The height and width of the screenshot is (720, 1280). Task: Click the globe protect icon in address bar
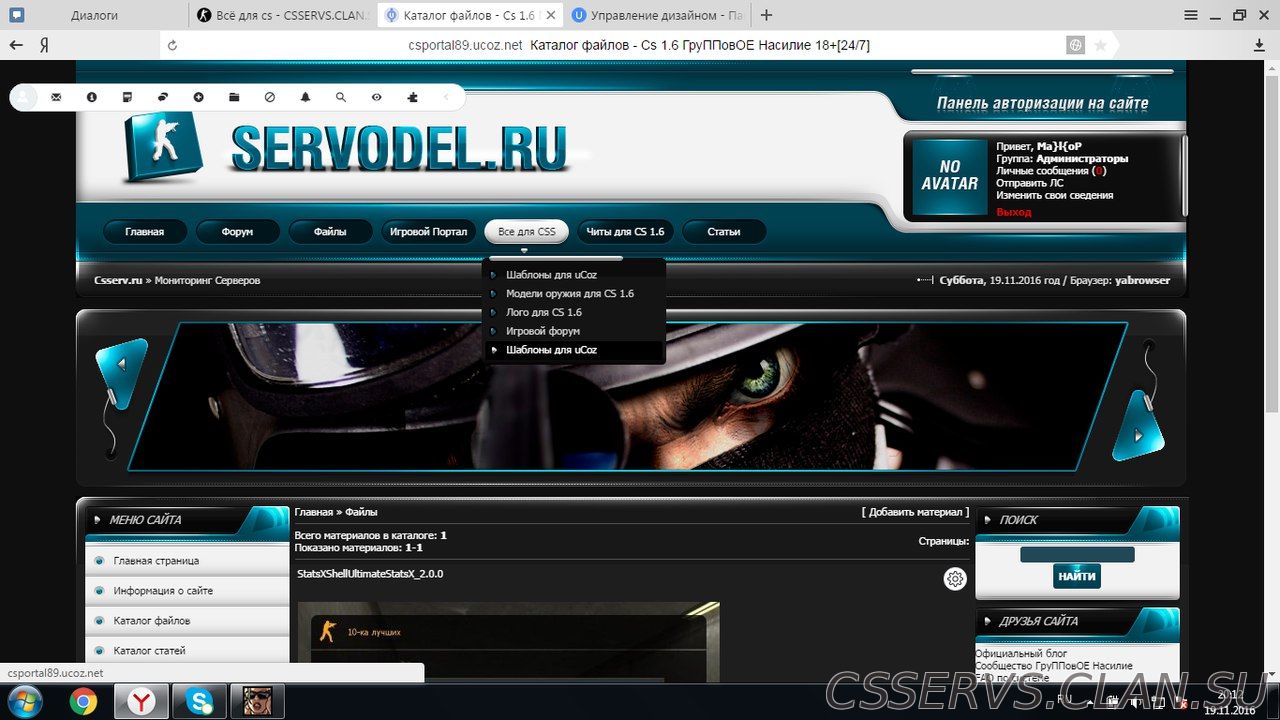click(x=1075, y=45)
